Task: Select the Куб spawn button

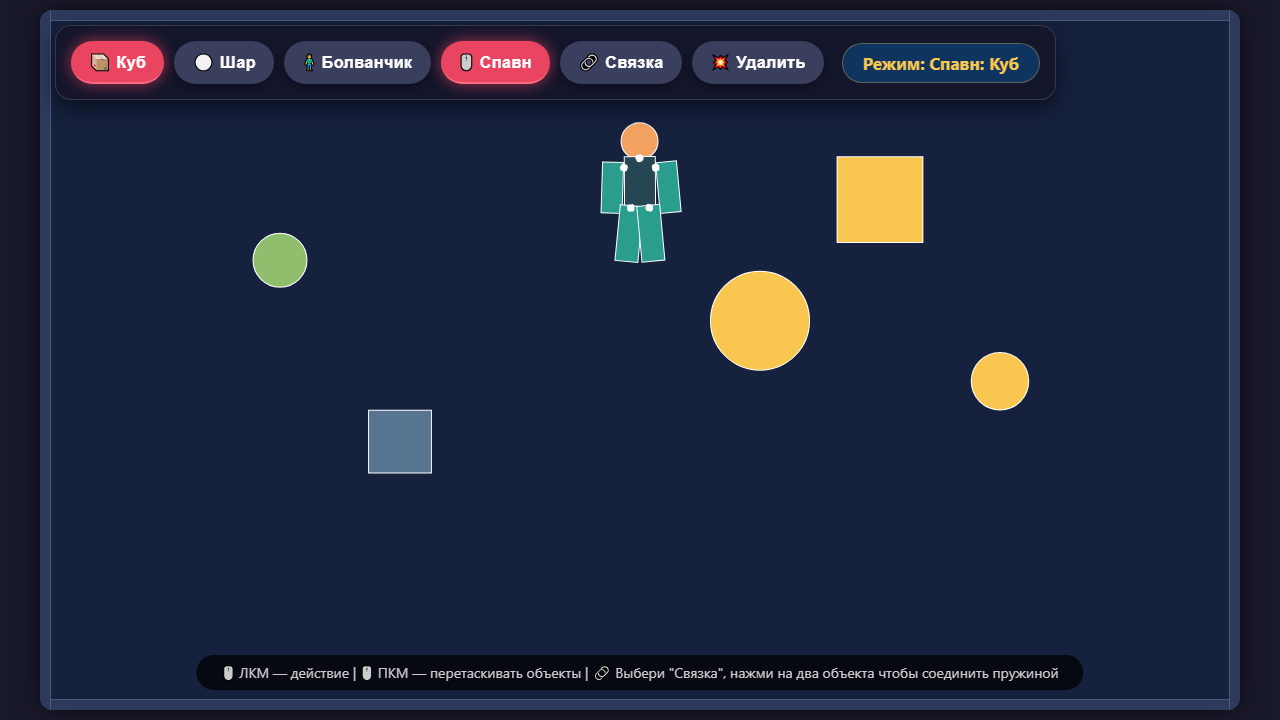Action: tap(117, 62)
